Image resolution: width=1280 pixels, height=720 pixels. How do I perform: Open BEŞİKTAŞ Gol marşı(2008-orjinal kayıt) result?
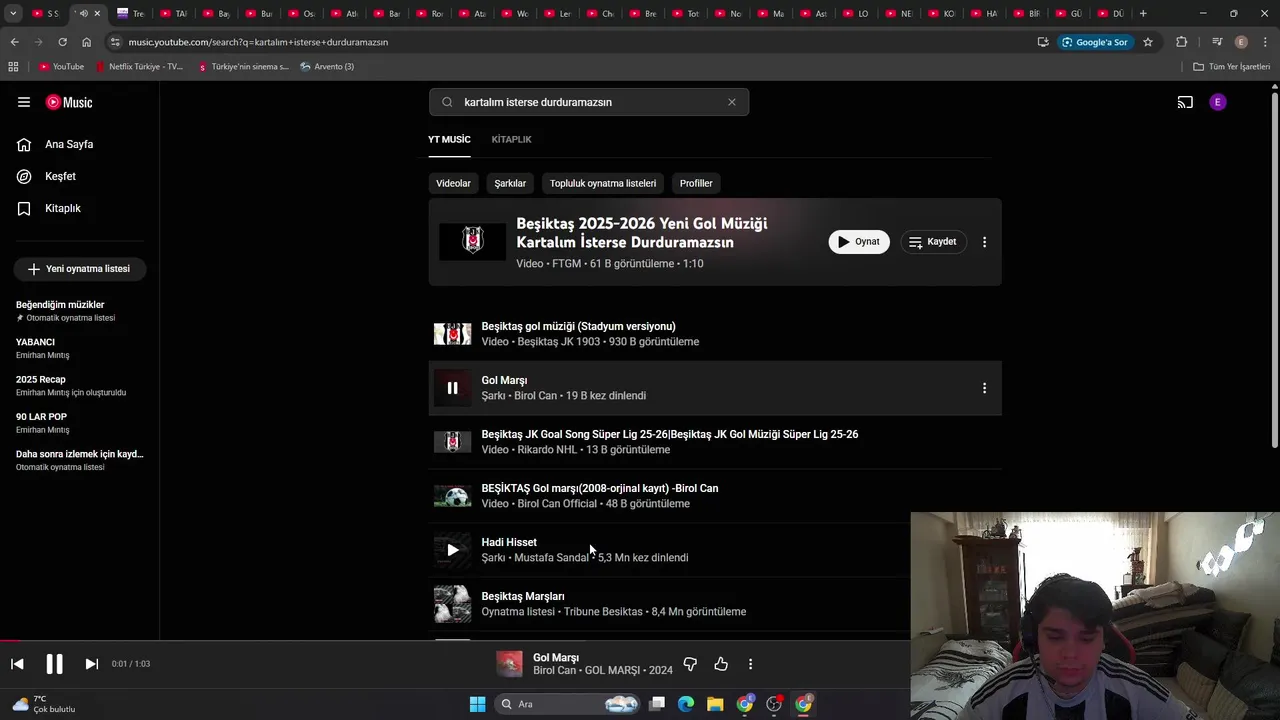(x=599, y=488)
